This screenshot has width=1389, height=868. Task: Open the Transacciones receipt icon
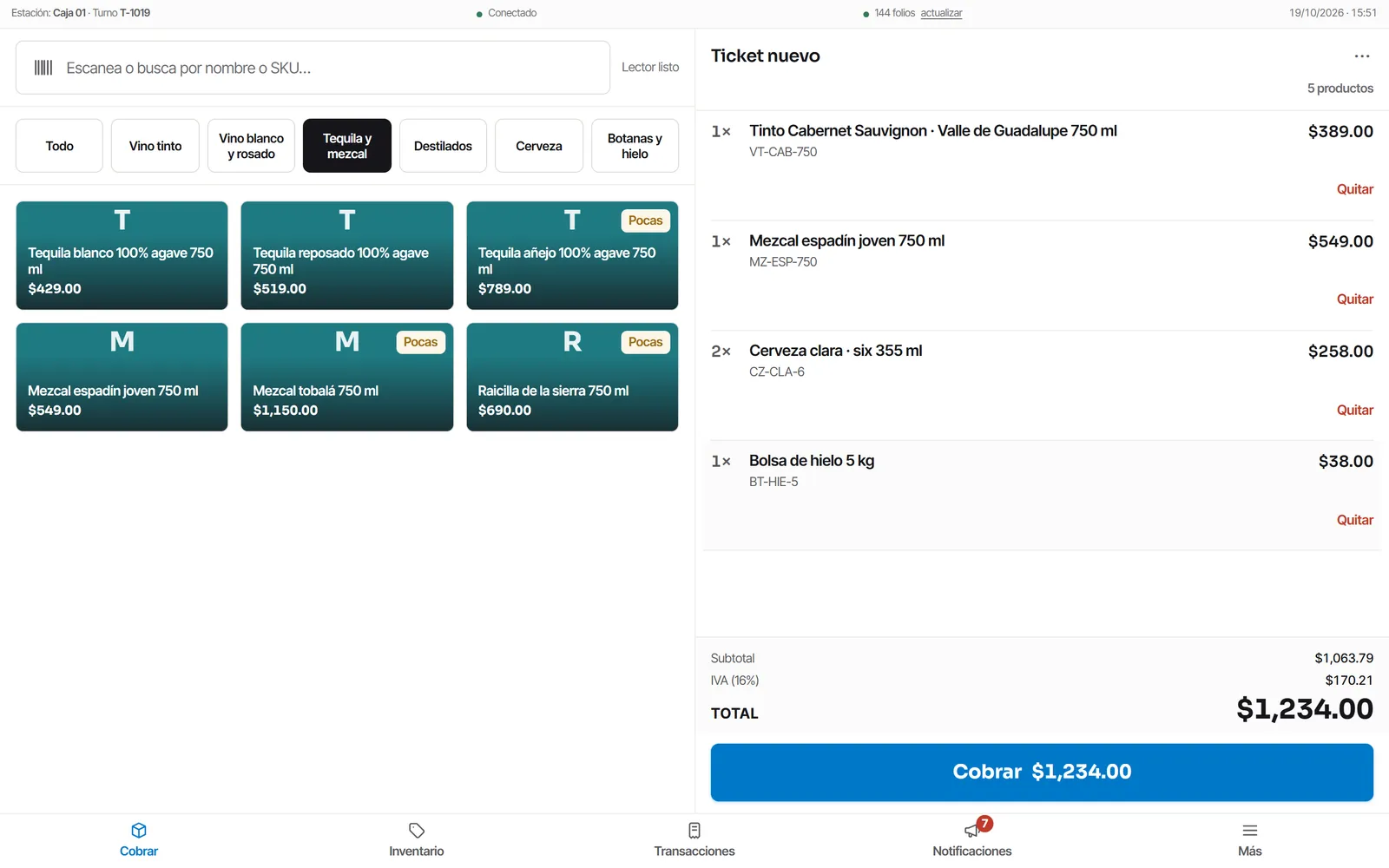click(694, 831)
